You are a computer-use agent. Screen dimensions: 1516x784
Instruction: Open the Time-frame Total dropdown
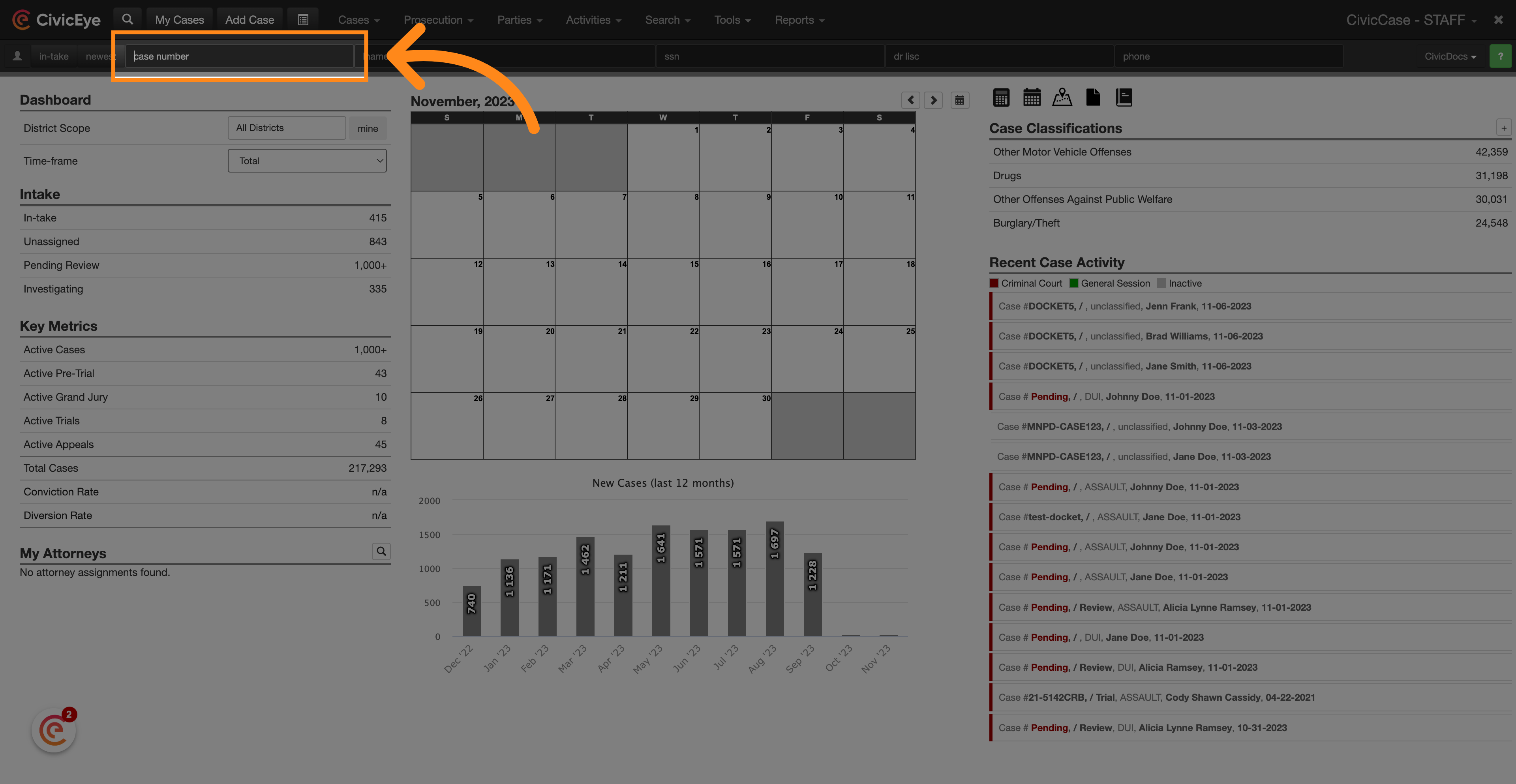coord(307,161)
